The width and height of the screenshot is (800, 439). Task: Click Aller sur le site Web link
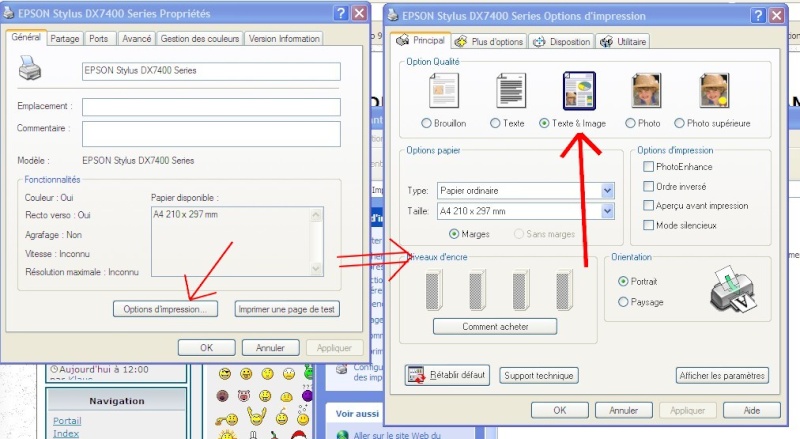(x=396, y=435)
